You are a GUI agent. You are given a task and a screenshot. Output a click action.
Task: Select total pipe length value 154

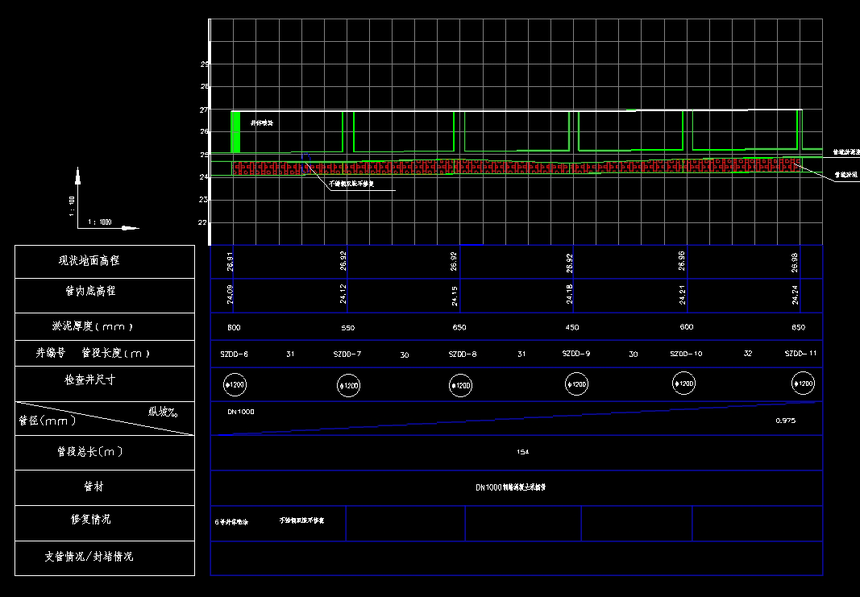[x=523, y=452]
